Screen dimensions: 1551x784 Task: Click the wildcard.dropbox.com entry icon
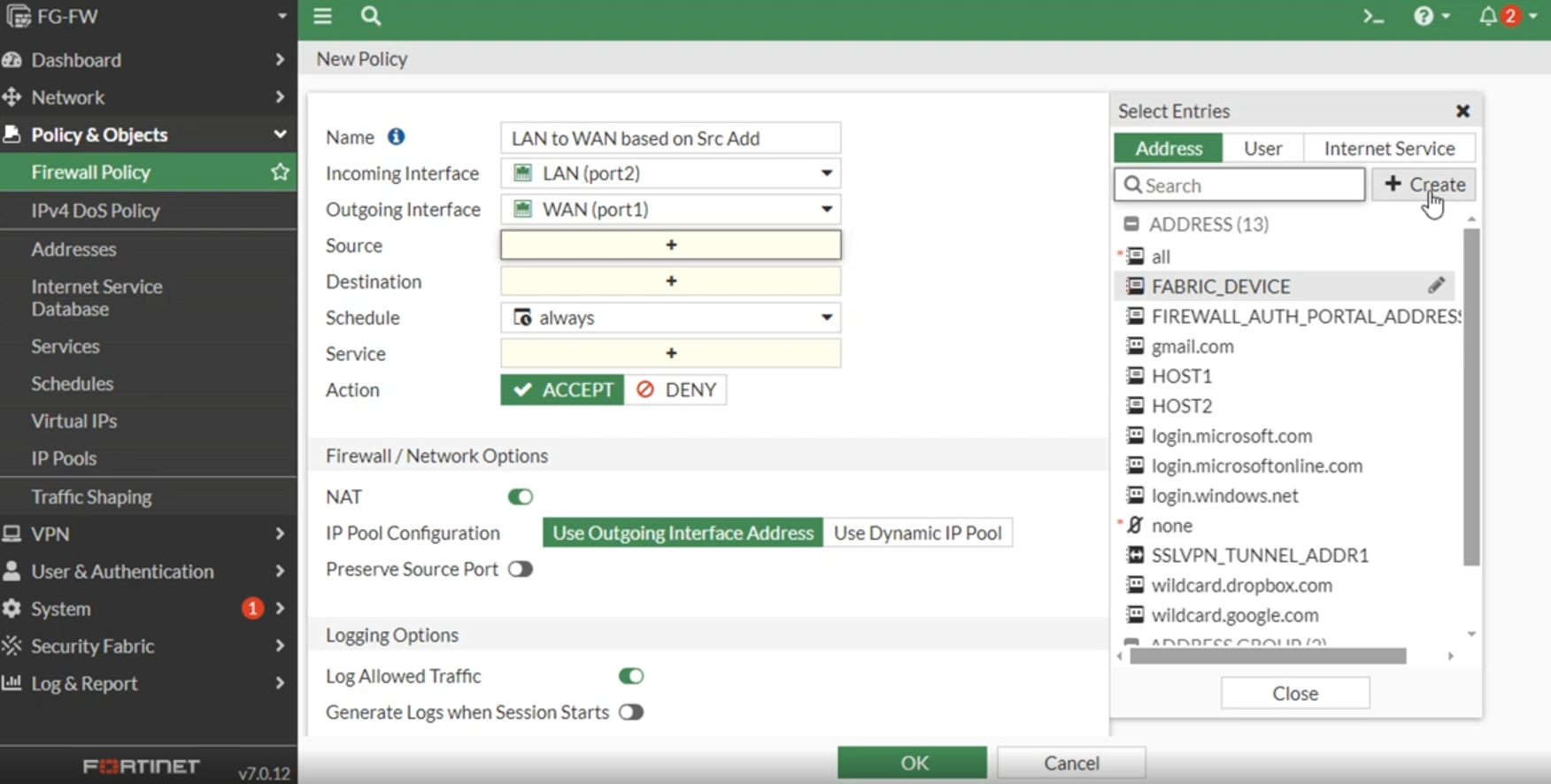click(1135, 585)
